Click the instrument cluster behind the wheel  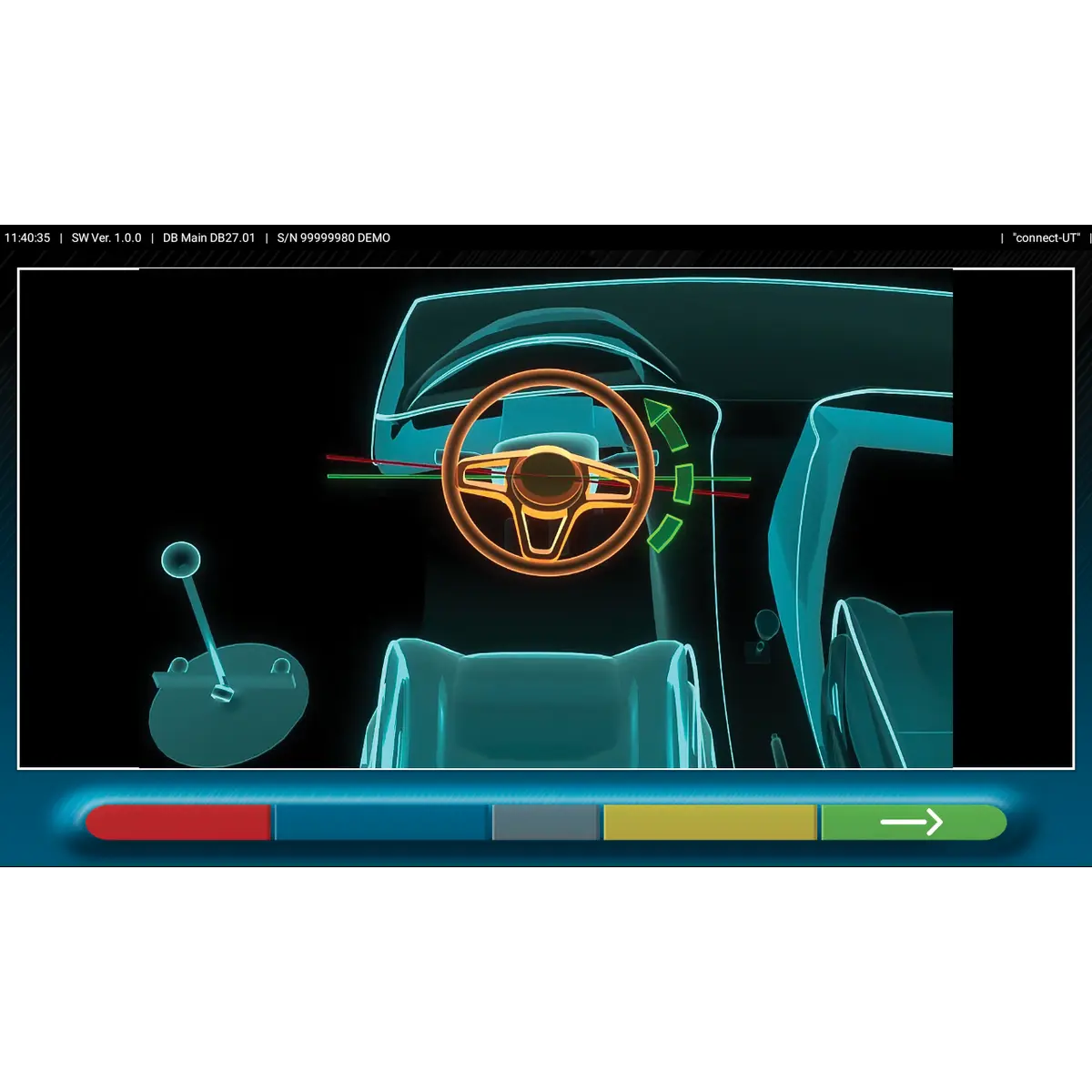(x=544, y=411)
